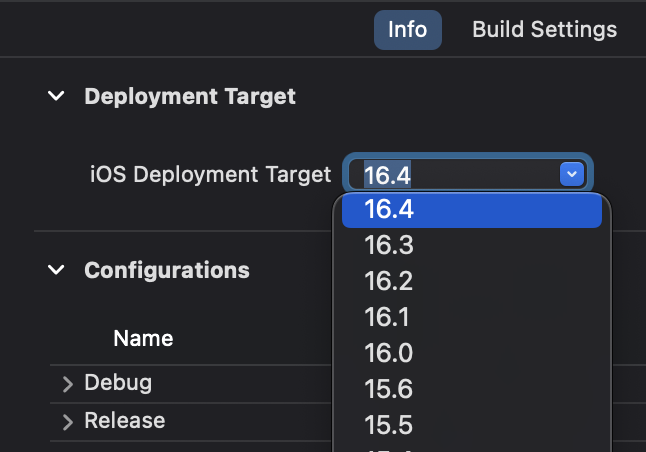Viewport: 646px width, 452px height.
Task: Click the iOS Deployment Target dropdown arrow
Action: [x=571, y=174]
